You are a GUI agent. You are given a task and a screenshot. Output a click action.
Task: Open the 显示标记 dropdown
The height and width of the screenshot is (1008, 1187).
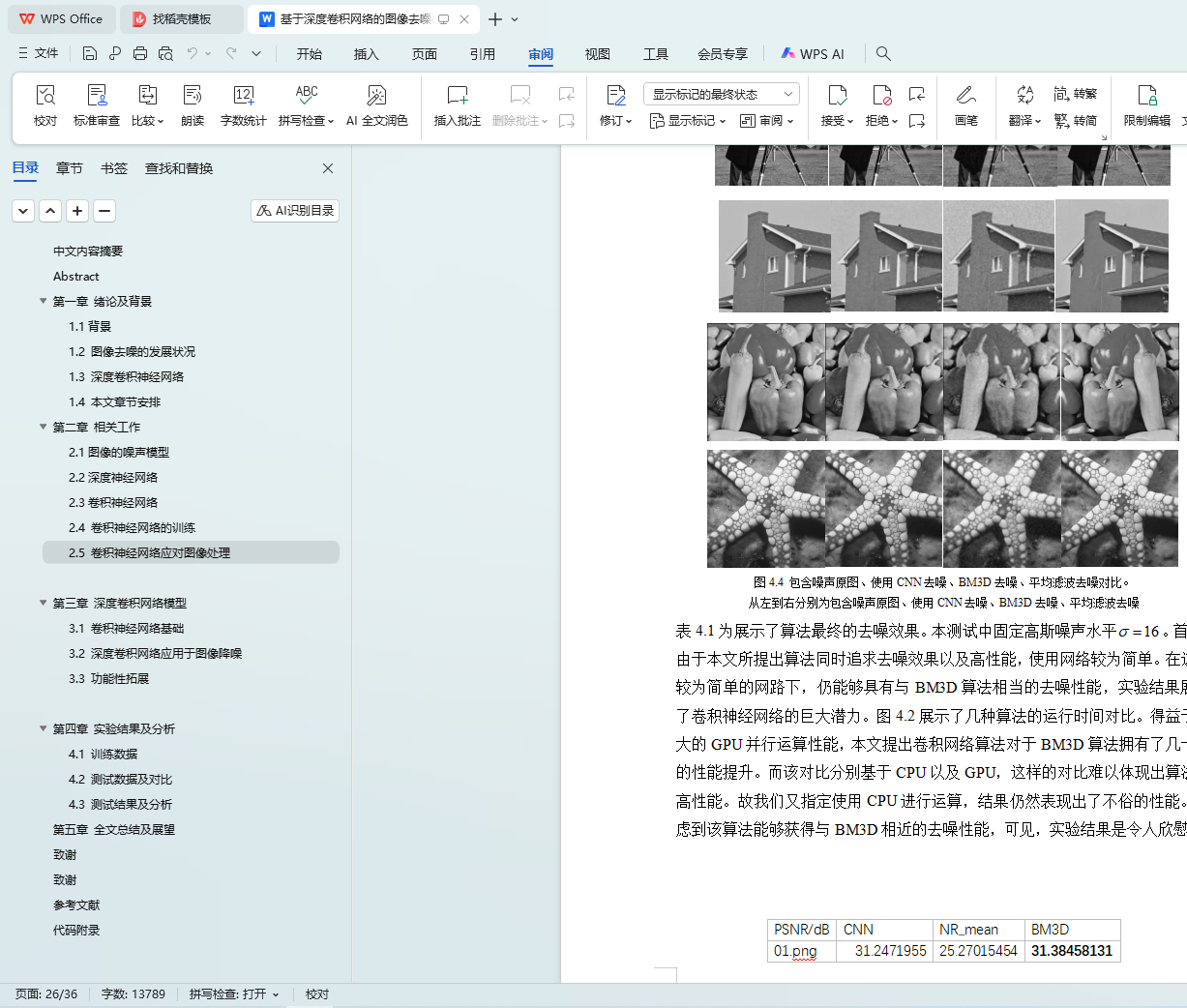click(x=687, y=121)
